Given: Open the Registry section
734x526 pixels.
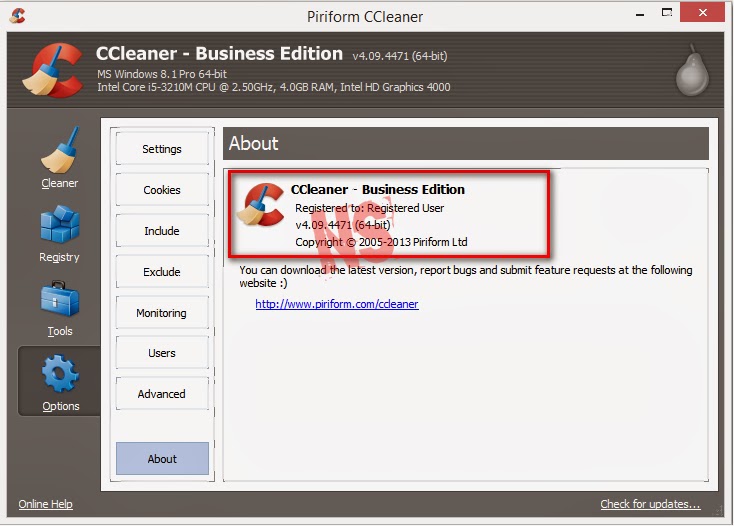Looking at the screenshot, I should 59,234.
